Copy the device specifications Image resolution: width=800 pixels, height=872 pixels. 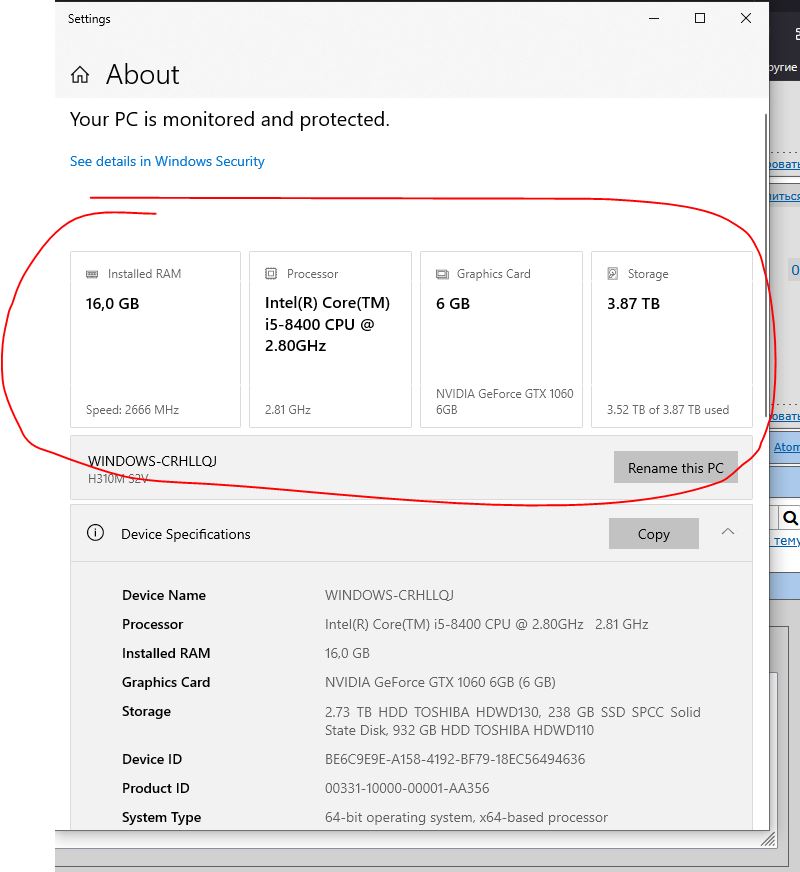[653, 534]
